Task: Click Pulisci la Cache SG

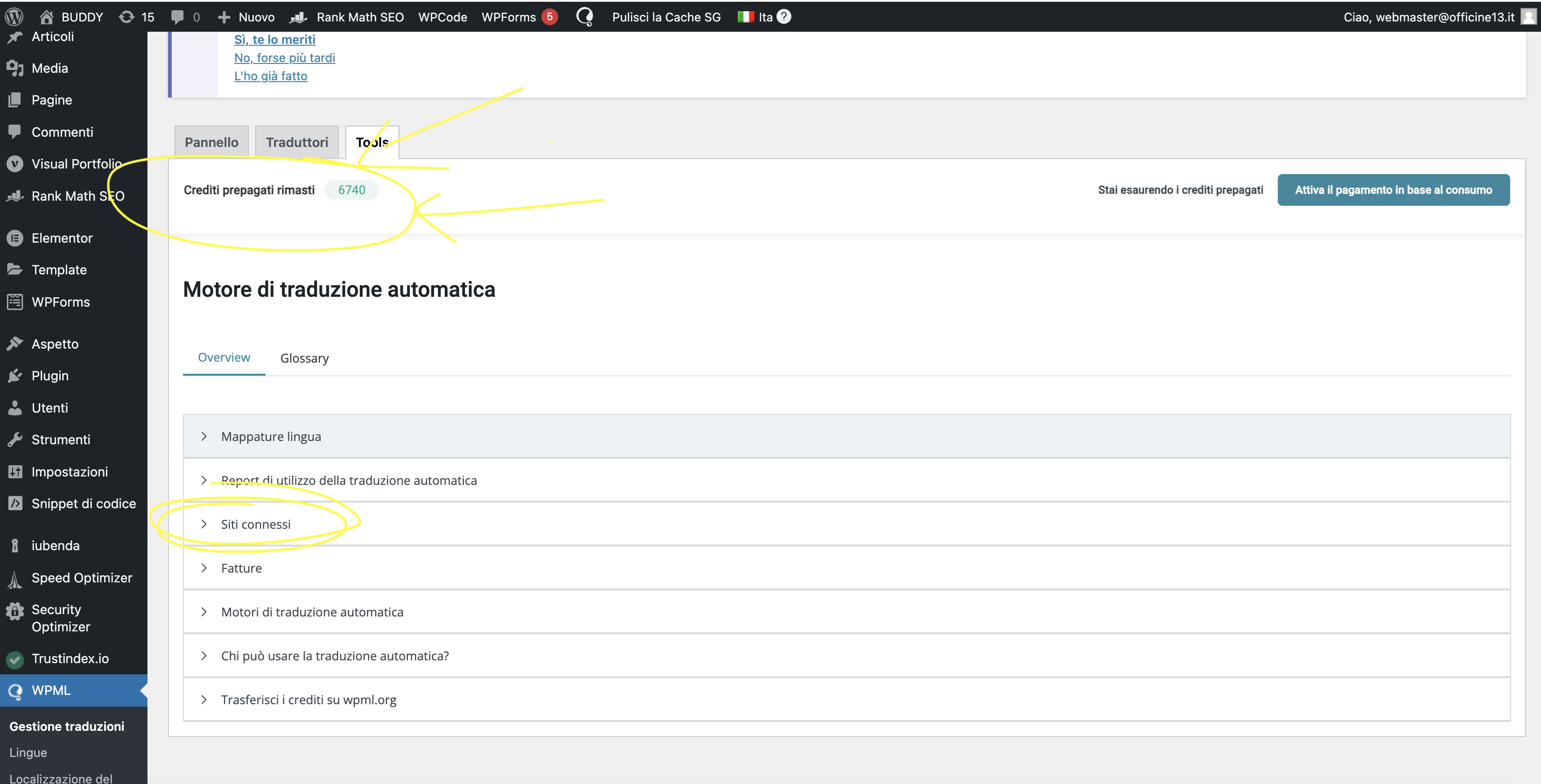Action: (x=666, y=17)
